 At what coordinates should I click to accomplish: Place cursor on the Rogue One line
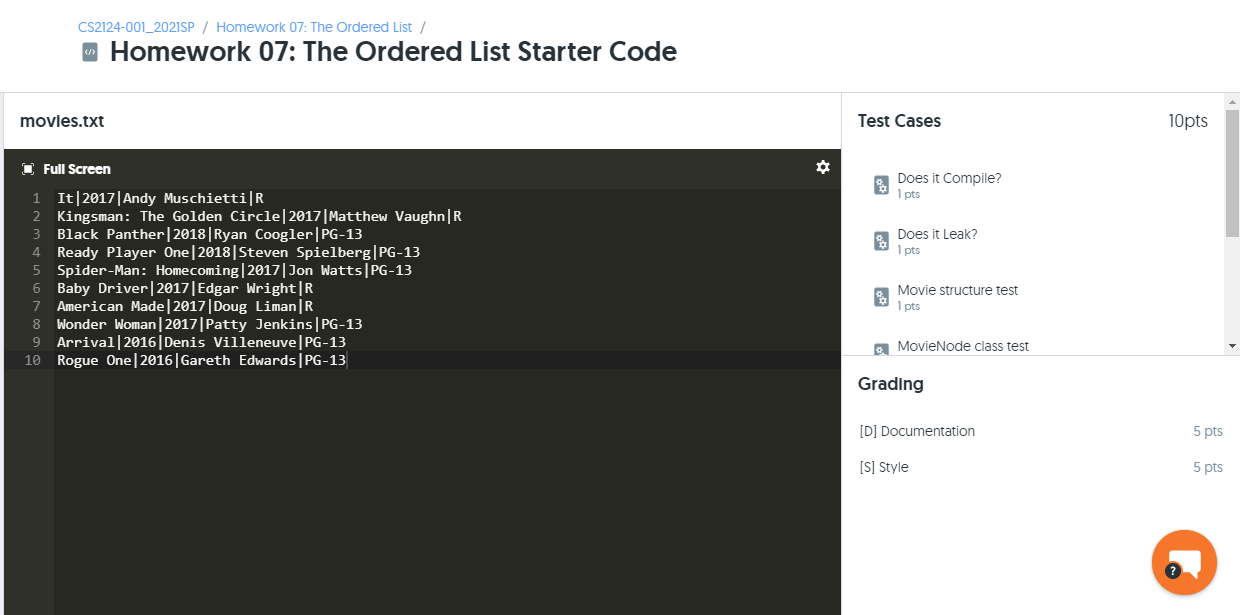pyautogui.click(x=201, y=360)
